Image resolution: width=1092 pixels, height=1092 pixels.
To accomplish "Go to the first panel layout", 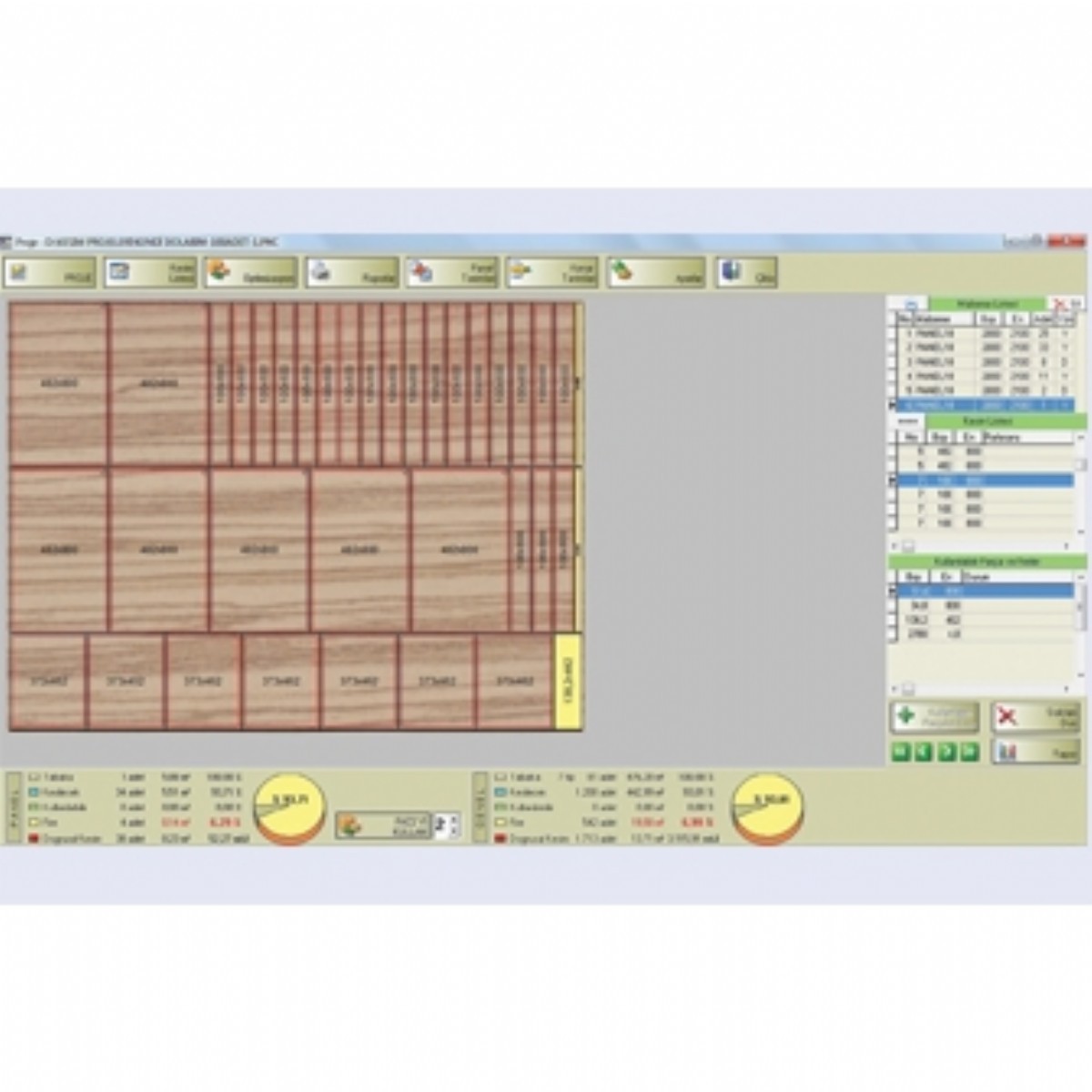I will (900, 752).
